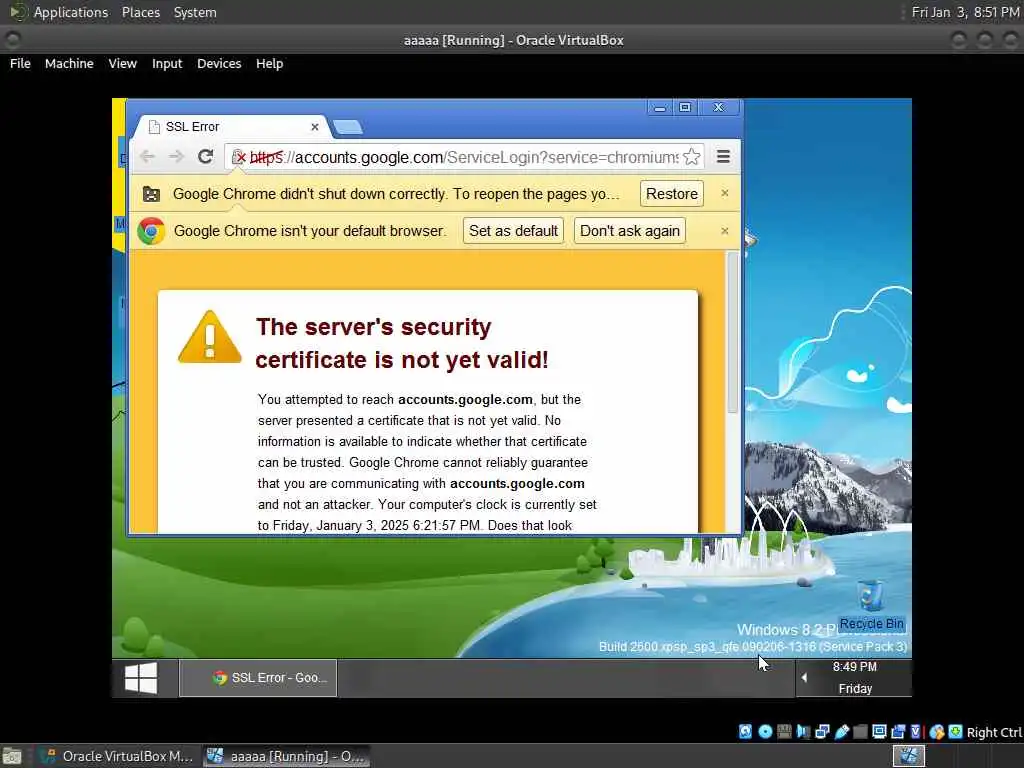The image size is (1024, 768).
Task: Click Don't ask again button
Action: point(630,231)
